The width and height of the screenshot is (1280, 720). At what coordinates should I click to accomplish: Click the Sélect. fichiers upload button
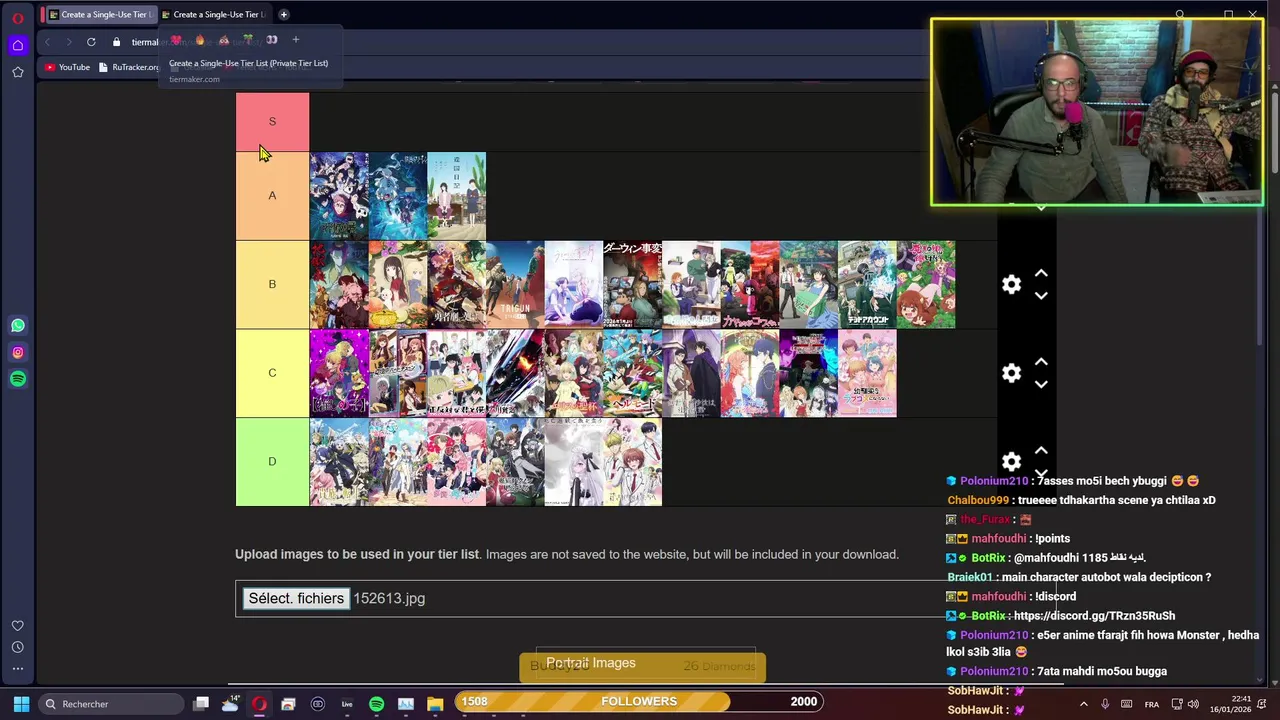coord(296,598)
